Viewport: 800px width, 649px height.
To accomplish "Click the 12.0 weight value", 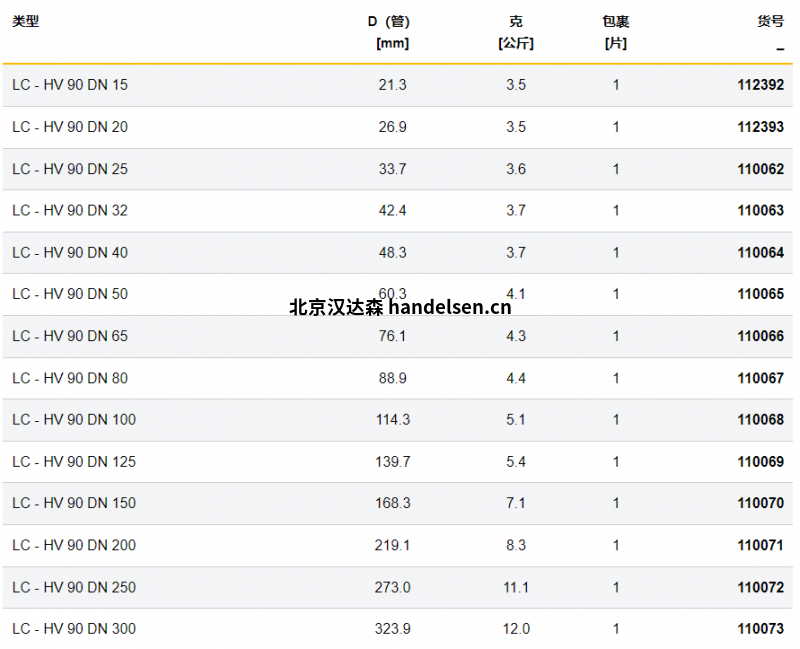I will click(516, 629).
